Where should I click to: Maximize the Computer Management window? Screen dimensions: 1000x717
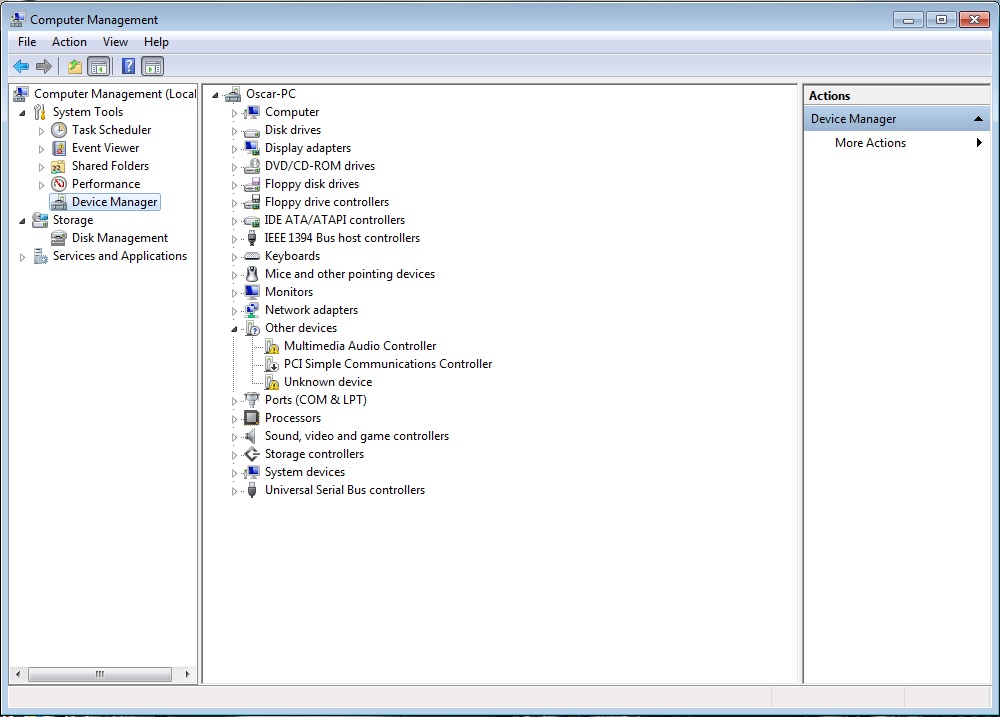coord(941,20)
